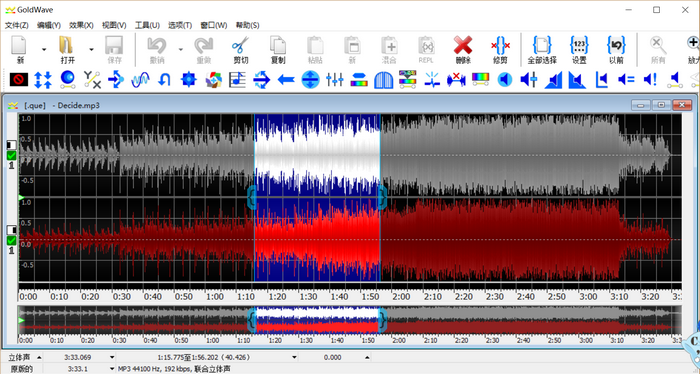Click the right selection bracket in the overview waveform
700x374 pixels.
coord(382,320)
